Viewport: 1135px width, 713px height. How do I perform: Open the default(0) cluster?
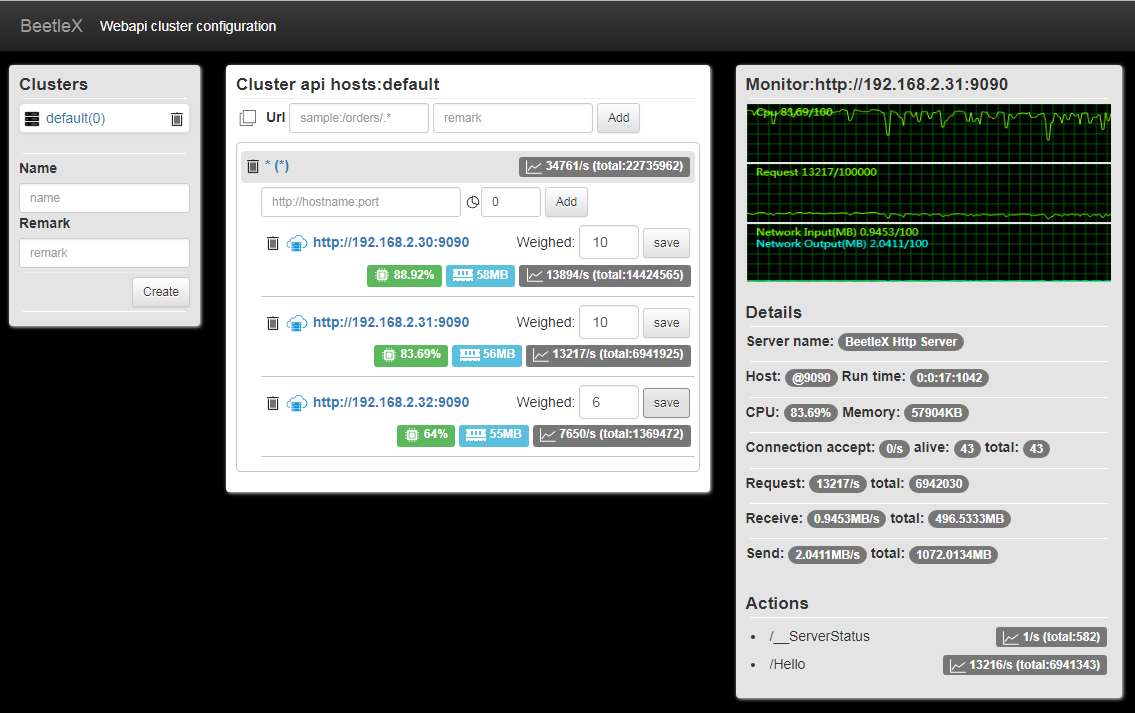tap(75, 119)
